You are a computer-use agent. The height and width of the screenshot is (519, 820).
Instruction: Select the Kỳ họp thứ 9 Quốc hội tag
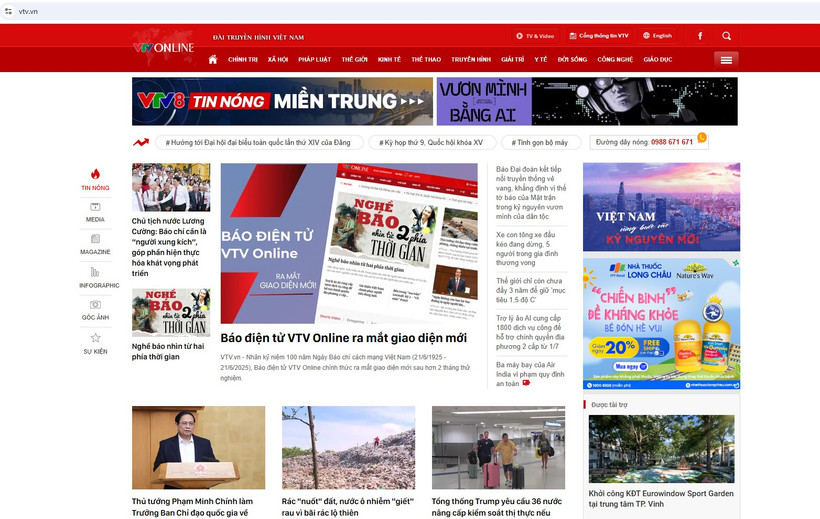point(431,142)
